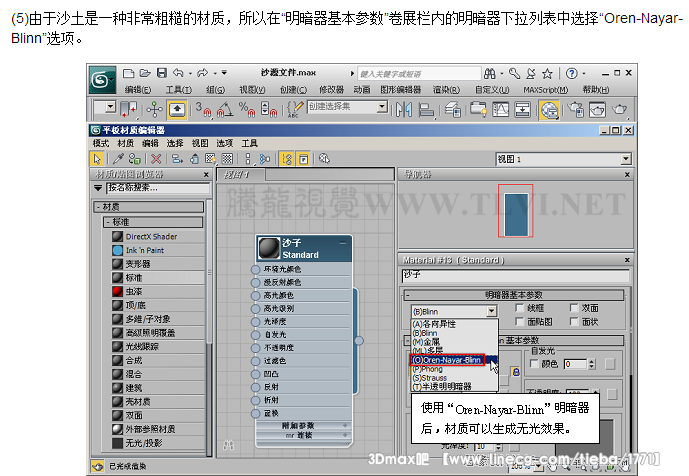Select the arrow Select tool in material editor
Image resolution: width=689 pixels, height=476 pixels.
(x=97, y=159)
